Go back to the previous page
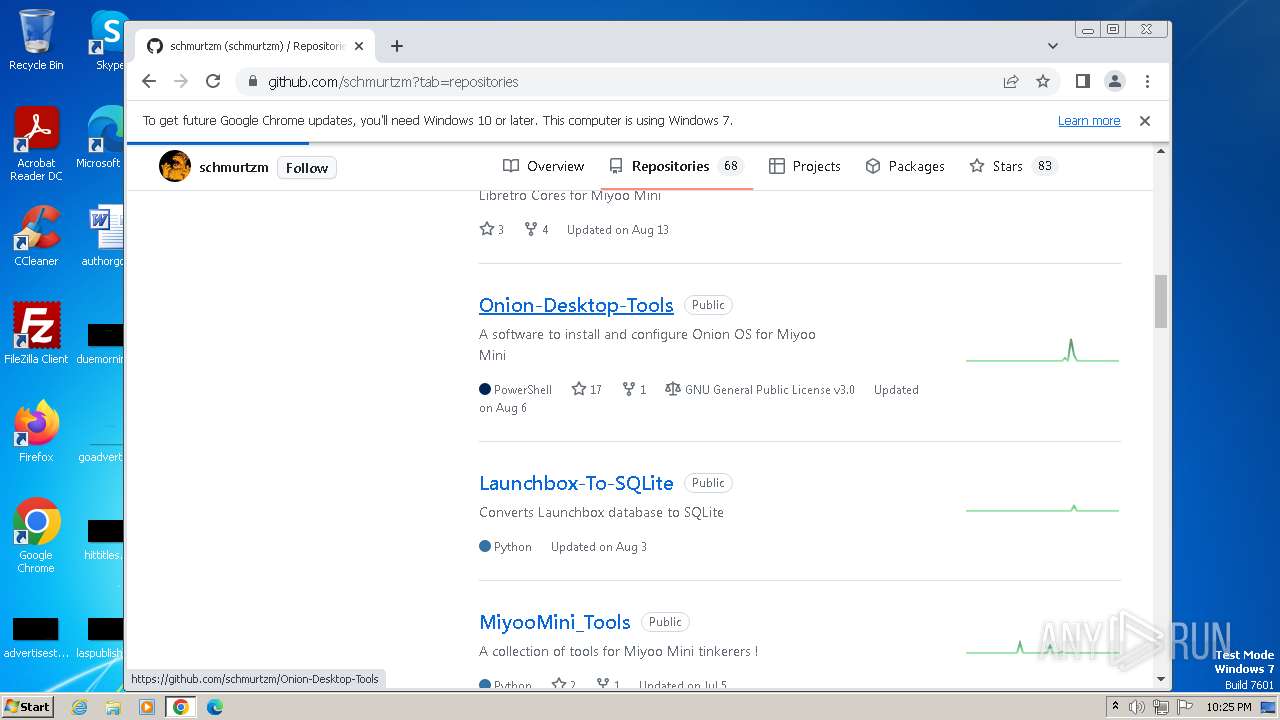This screenshot has width=1280, height=720. [x=149, y=81]
